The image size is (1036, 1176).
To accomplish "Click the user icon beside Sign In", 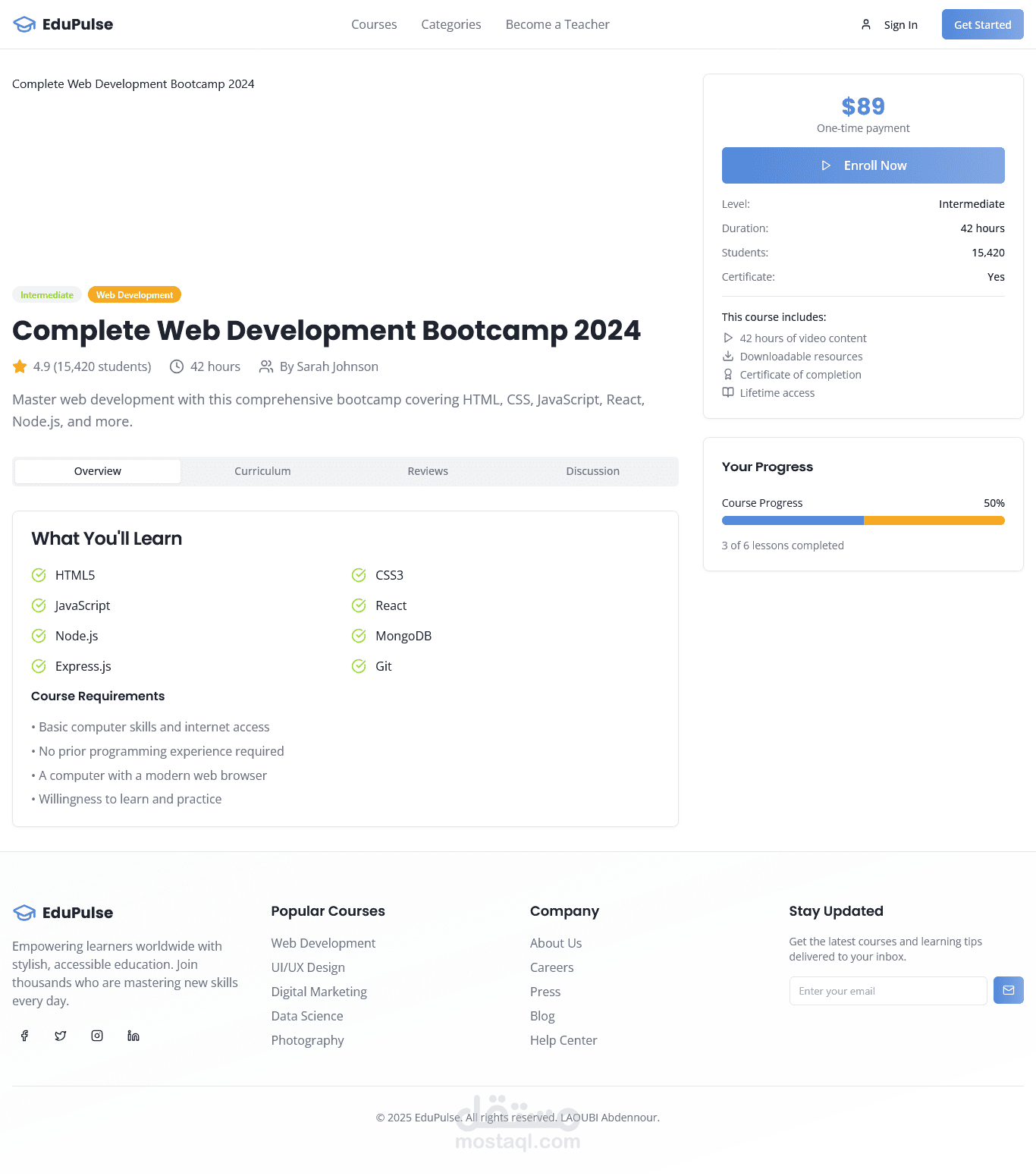I will click(x=866, y=24).
